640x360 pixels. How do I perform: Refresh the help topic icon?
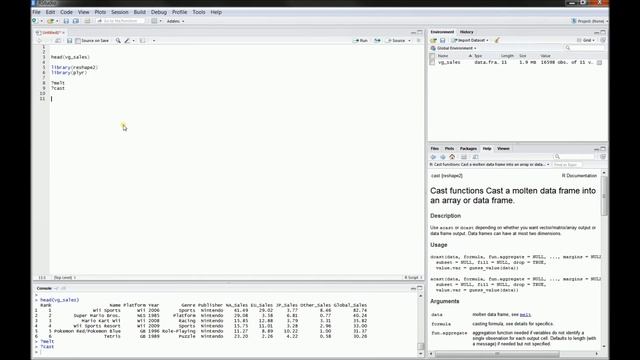click(603, 157)
